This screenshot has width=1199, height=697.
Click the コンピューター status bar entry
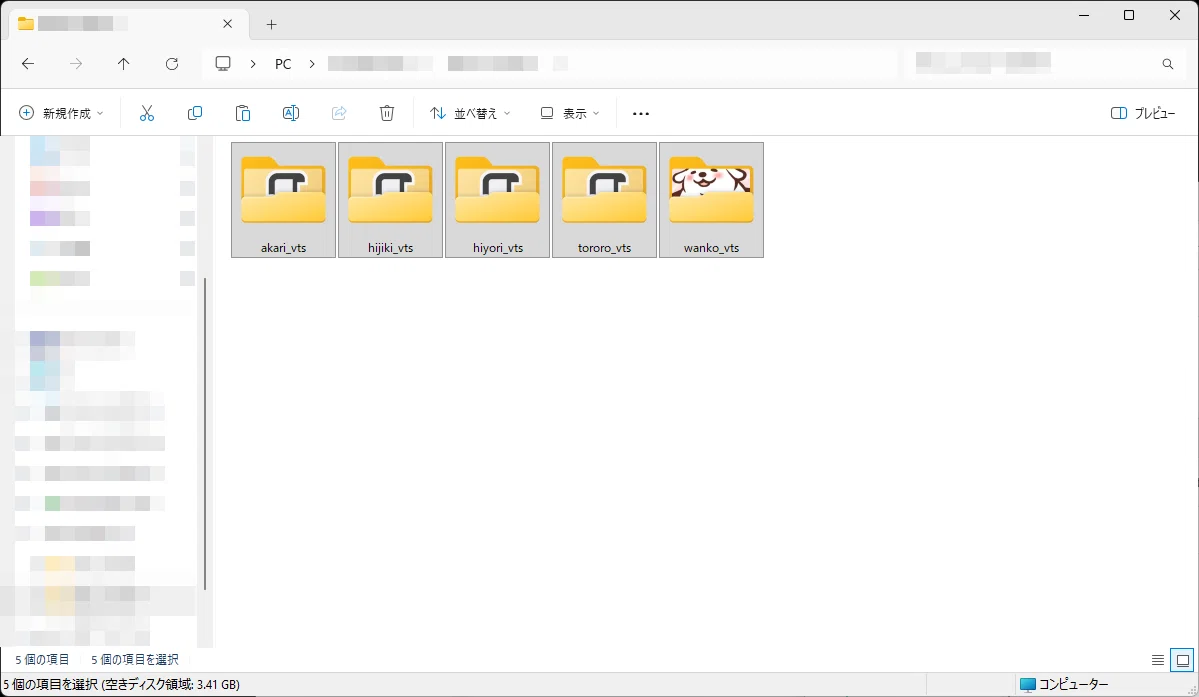pyautogui.click(x=1064, y=685)
